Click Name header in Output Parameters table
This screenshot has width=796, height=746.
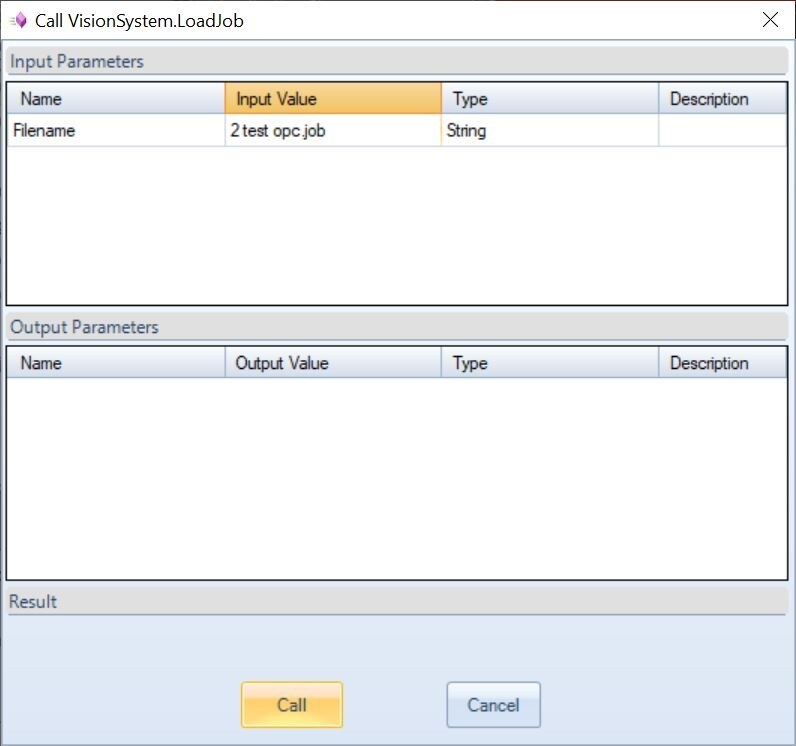[x=116, y=363]
